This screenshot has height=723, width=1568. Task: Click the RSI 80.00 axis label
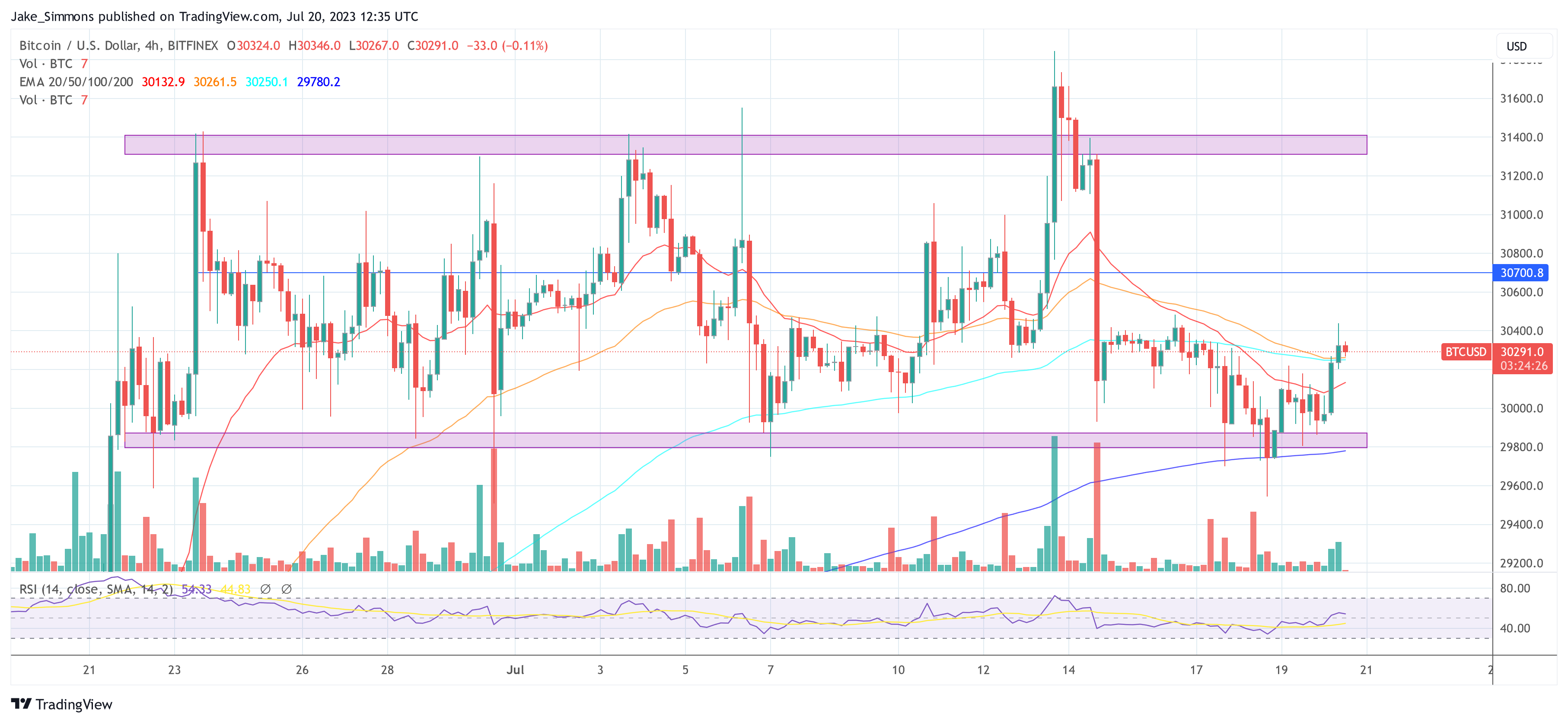[1514, 589]
